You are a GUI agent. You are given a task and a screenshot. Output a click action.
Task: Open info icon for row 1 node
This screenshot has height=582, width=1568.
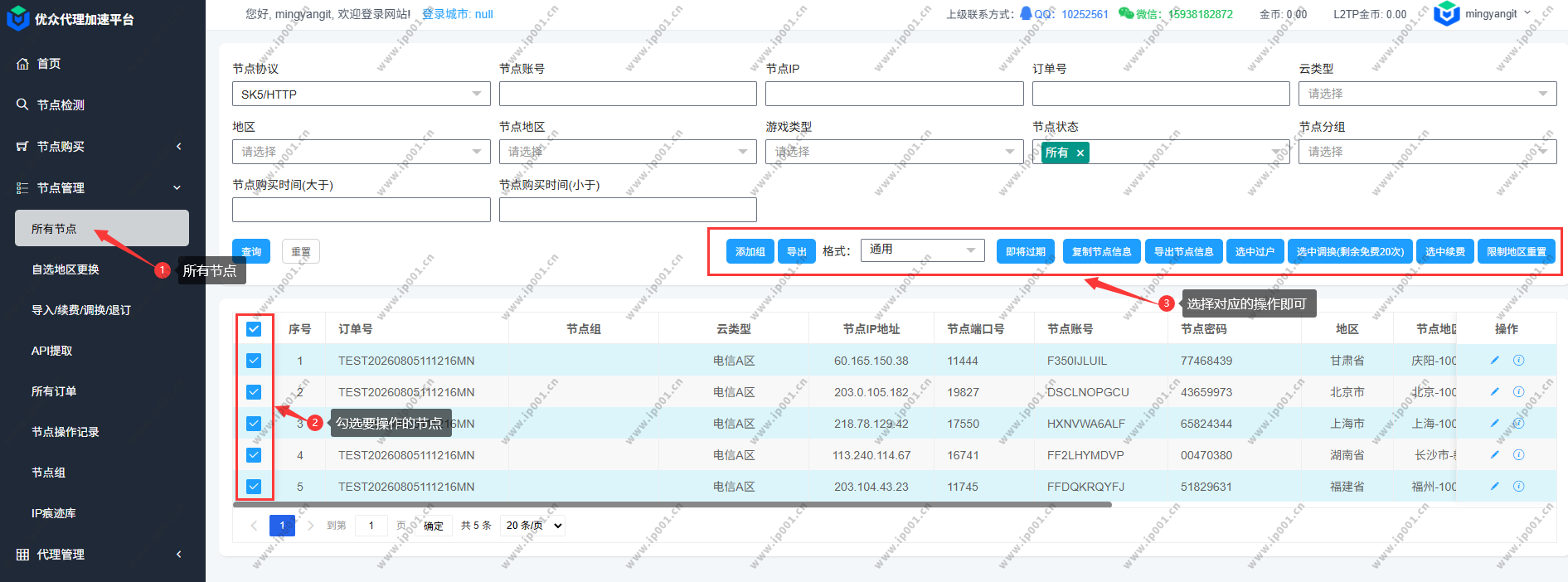coord(1519,360)
